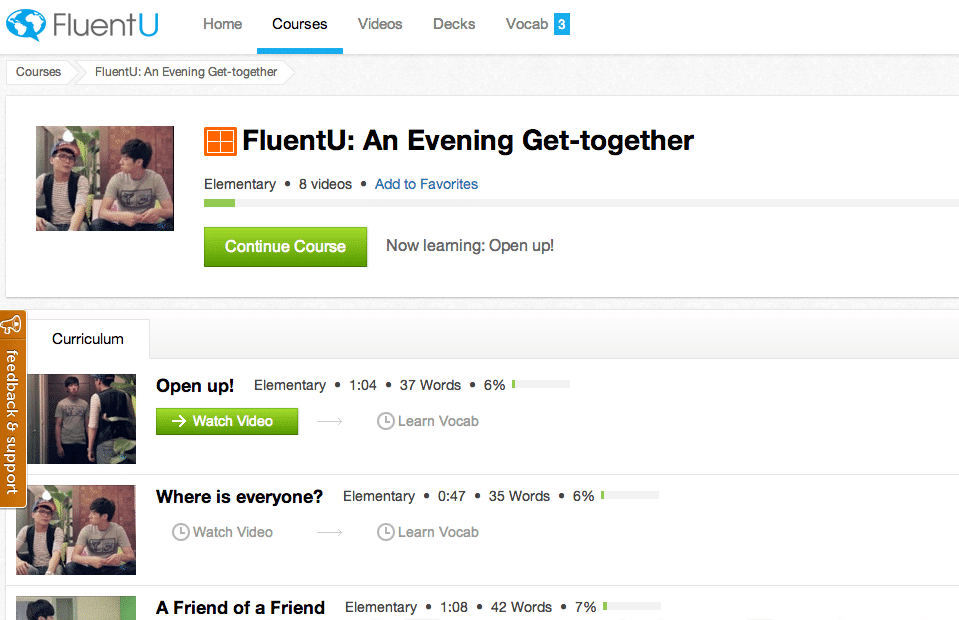959x620 pixels.
Task: Click the FluentU globe logo
Action: point(26,24)
